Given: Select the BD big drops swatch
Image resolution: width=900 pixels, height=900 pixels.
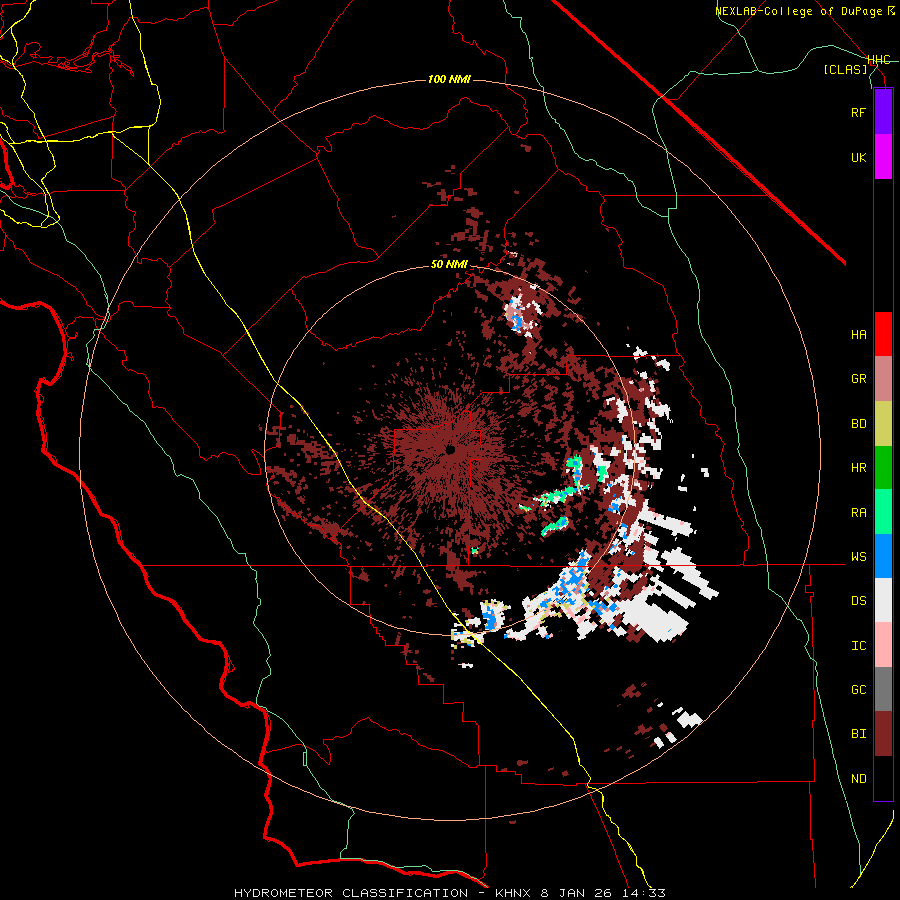Looking at the screenshot, I should [x=883, y=424].
